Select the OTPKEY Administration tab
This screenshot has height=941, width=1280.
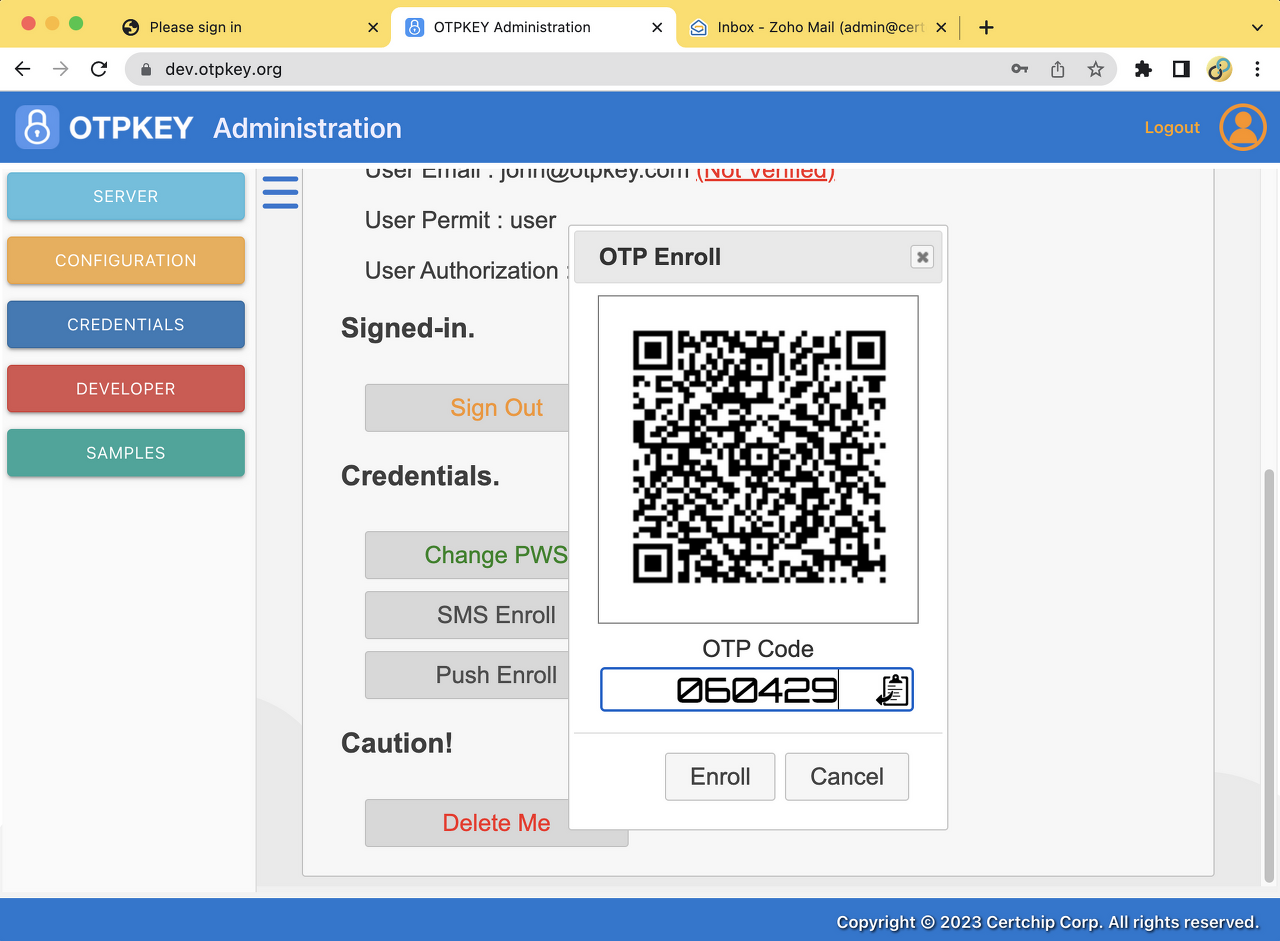click(534, 27)
